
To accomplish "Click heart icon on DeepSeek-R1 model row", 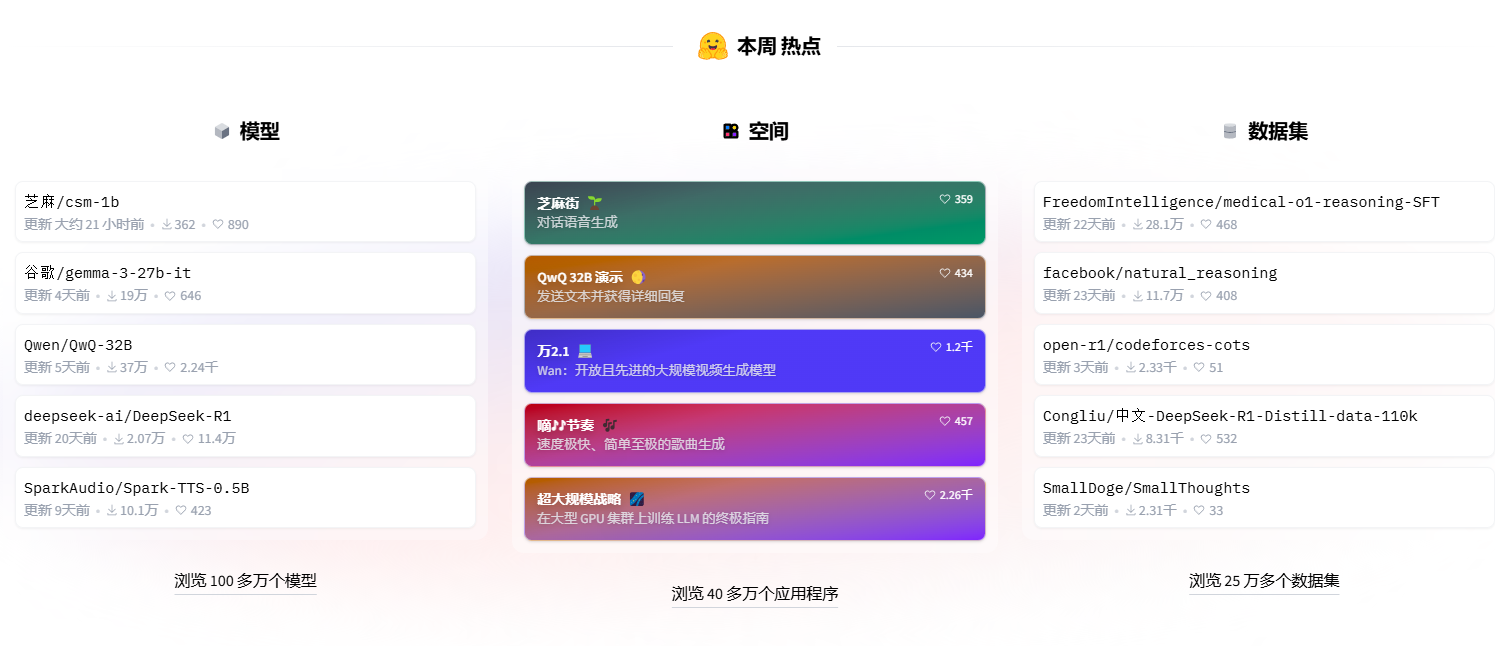I will coord(188,439).
